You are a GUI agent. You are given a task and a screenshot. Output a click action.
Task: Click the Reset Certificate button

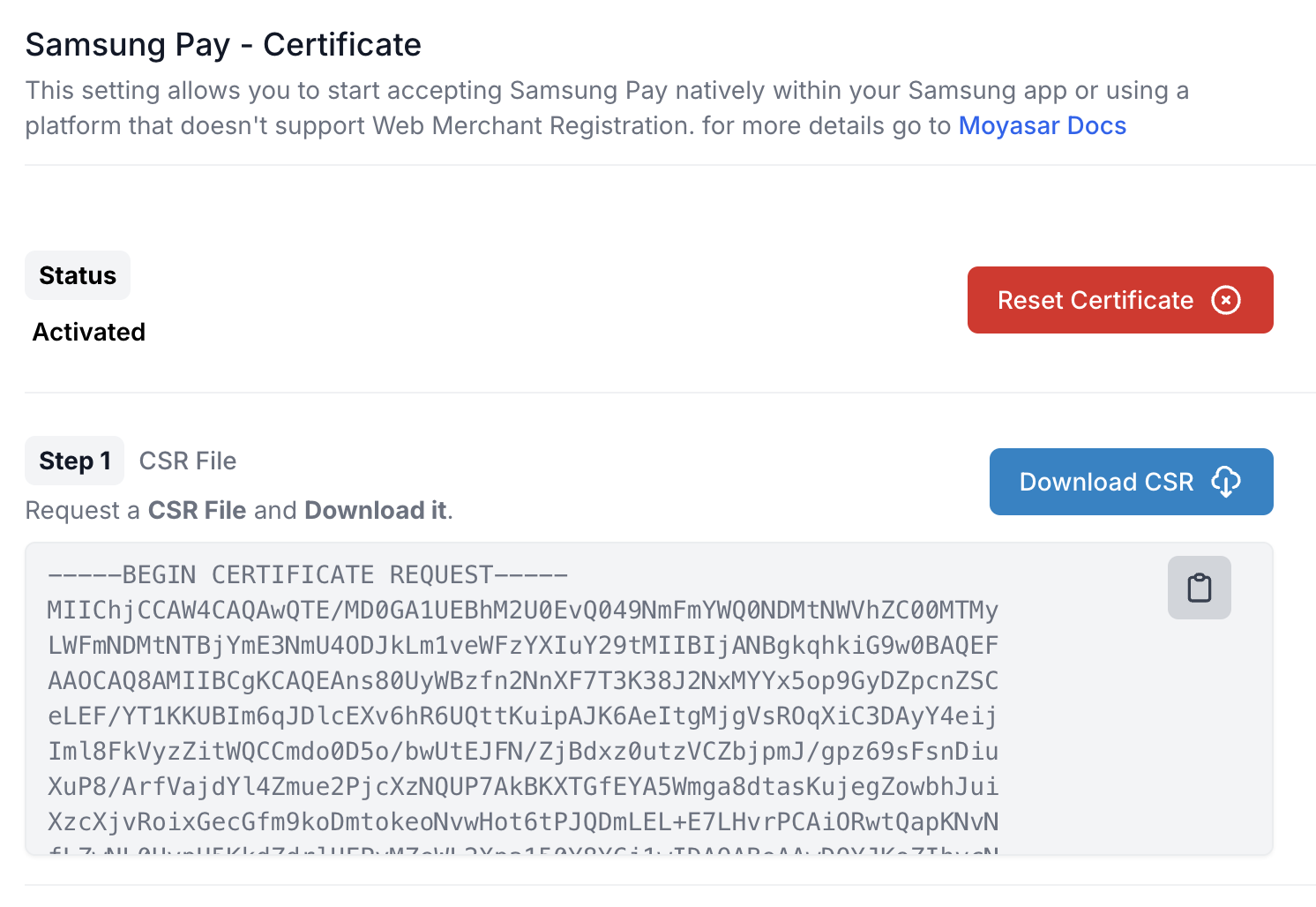(x=1119, y=300)
